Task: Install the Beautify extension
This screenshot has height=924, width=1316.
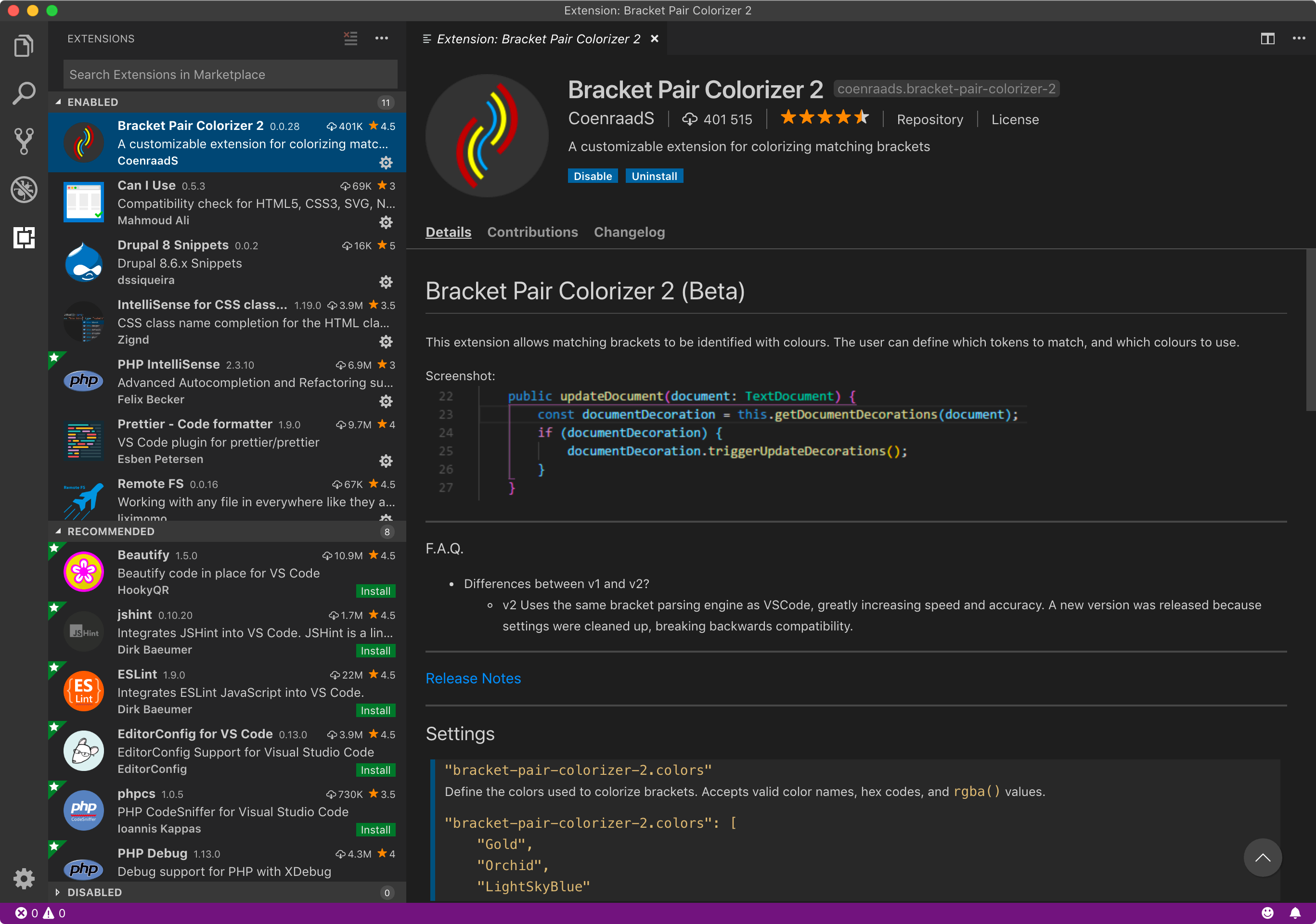Action: pos(375,591)
